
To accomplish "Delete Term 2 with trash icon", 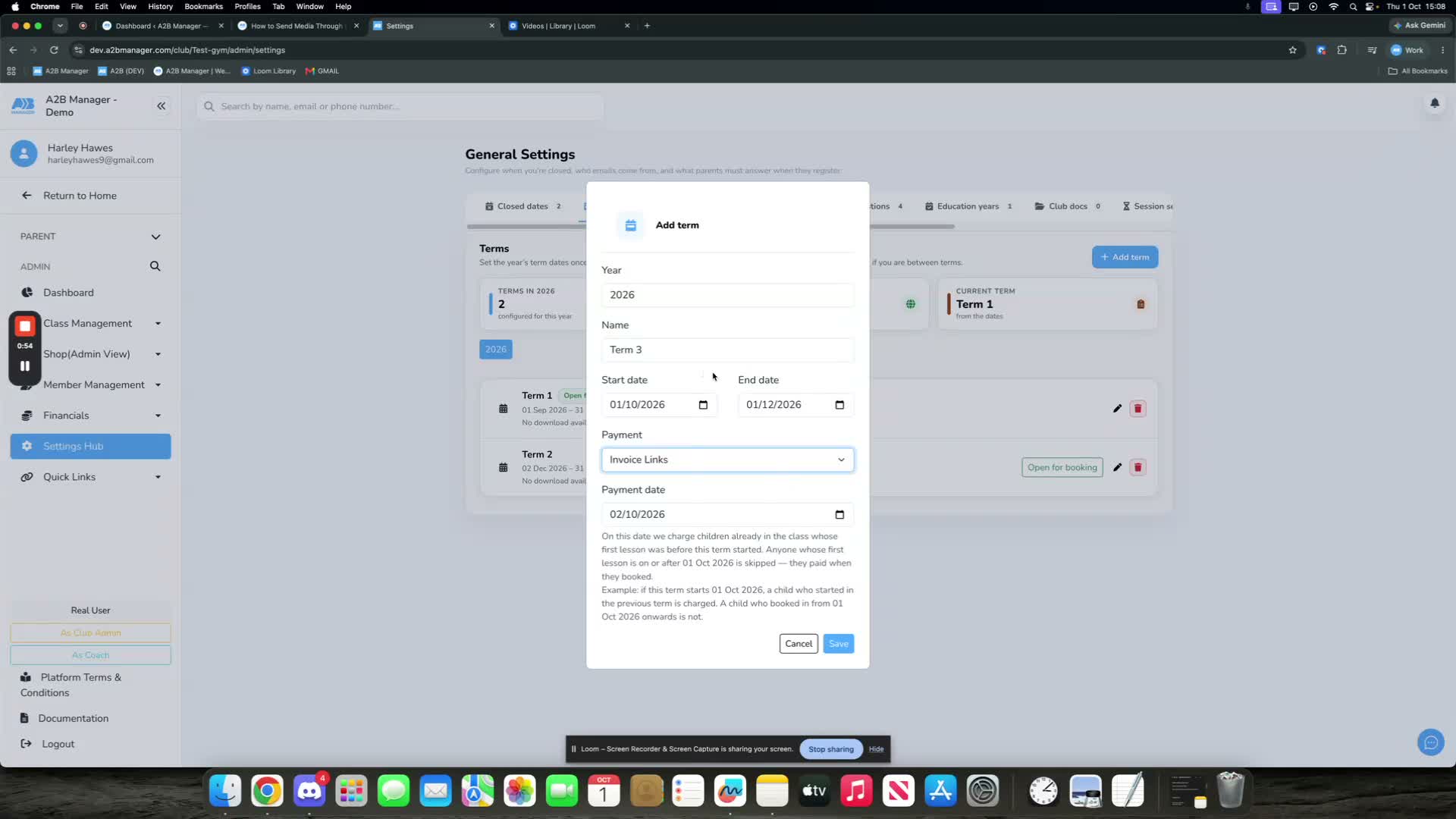I will click(x=1137, y=467).
